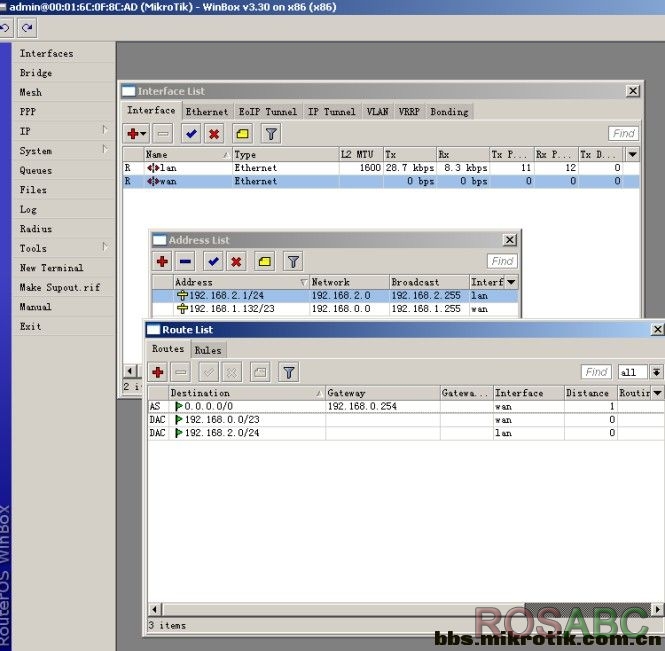665x651 pixels.
Task: Click yellow comment icon in Address List
Action: (x=265, y=261)
